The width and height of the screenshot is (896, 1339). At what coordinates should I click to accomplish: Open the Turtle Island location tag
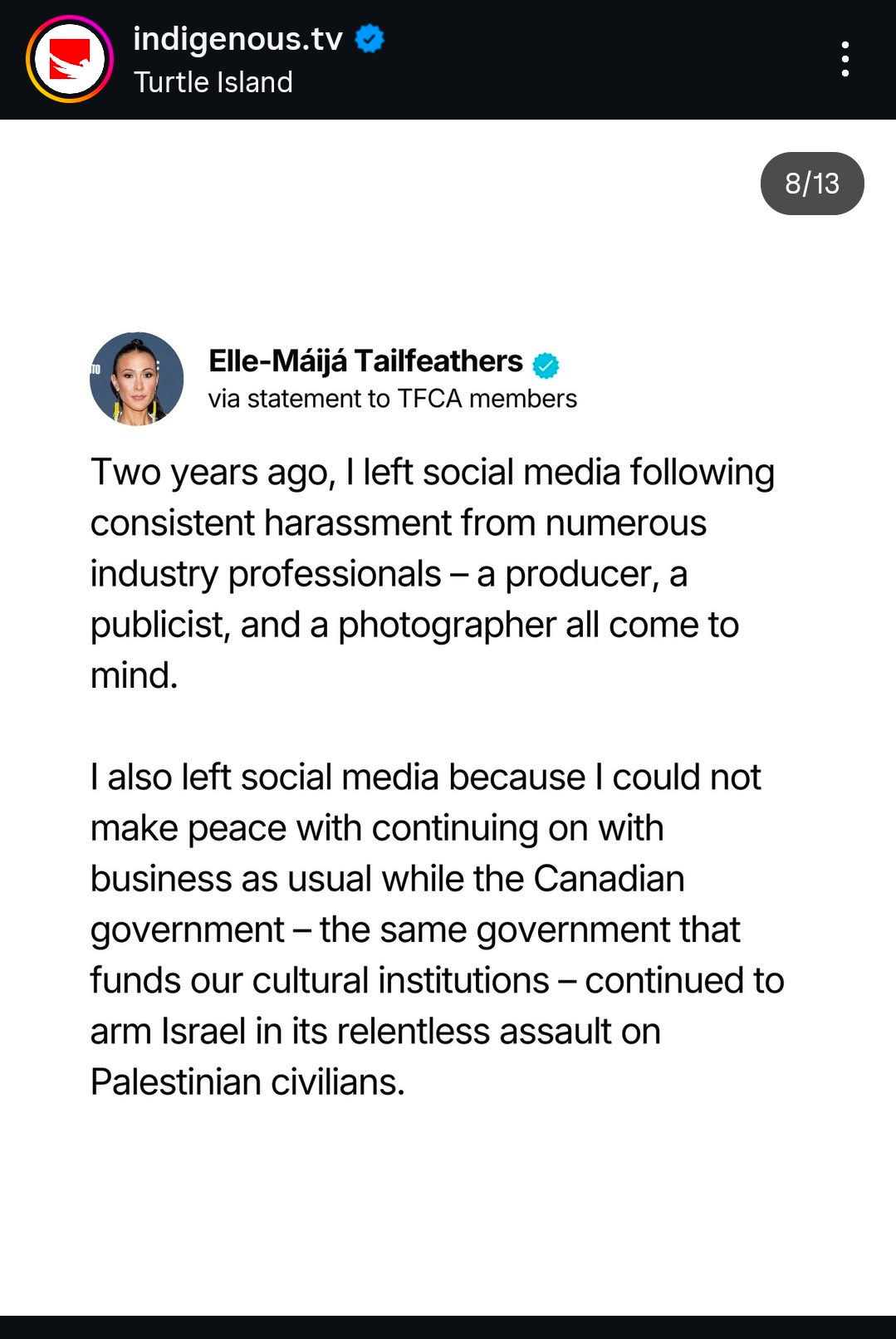tap(213, 82)
